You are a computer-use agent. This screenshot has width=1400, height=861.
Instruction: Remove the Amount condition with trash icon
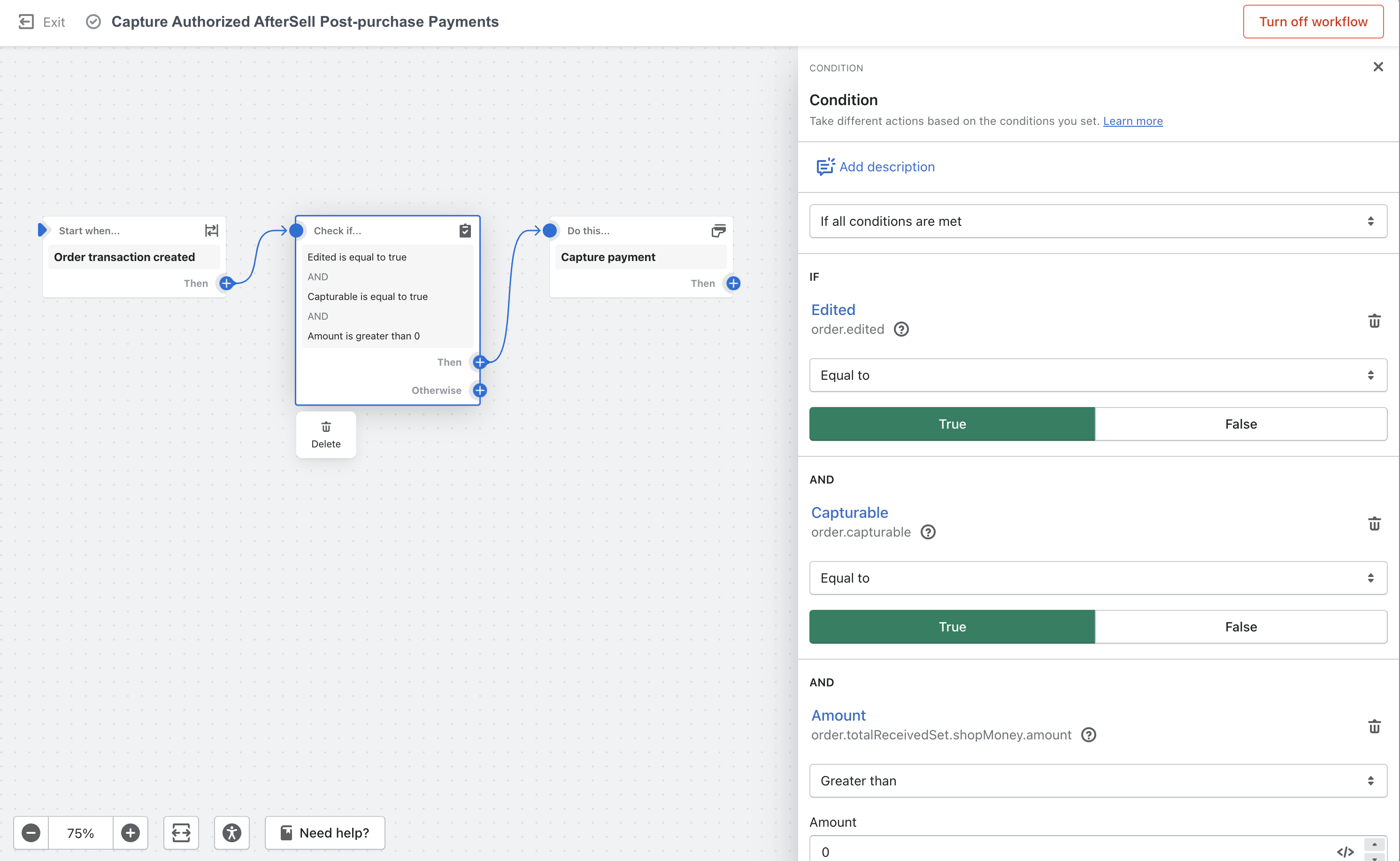click(1374, 726)
